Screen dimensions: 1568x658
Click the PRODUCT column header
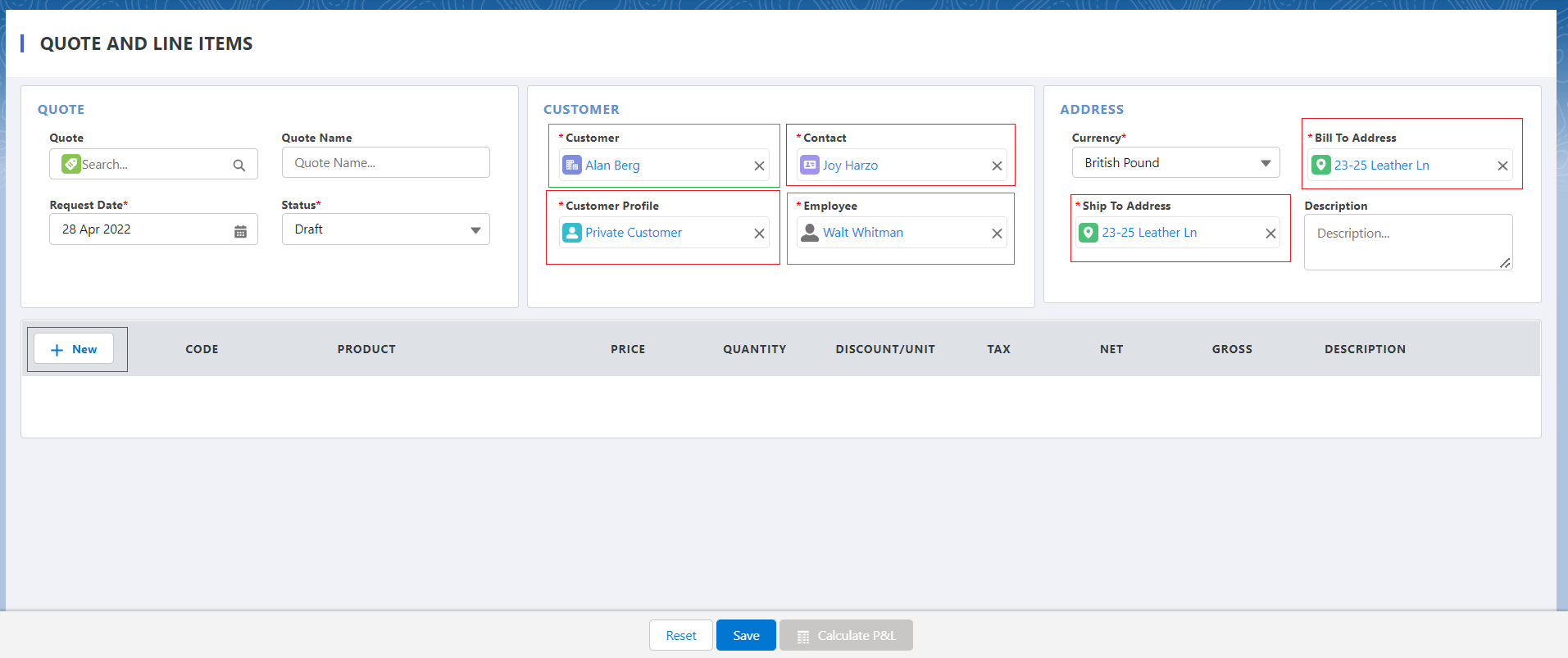click(x=366, y=349)
